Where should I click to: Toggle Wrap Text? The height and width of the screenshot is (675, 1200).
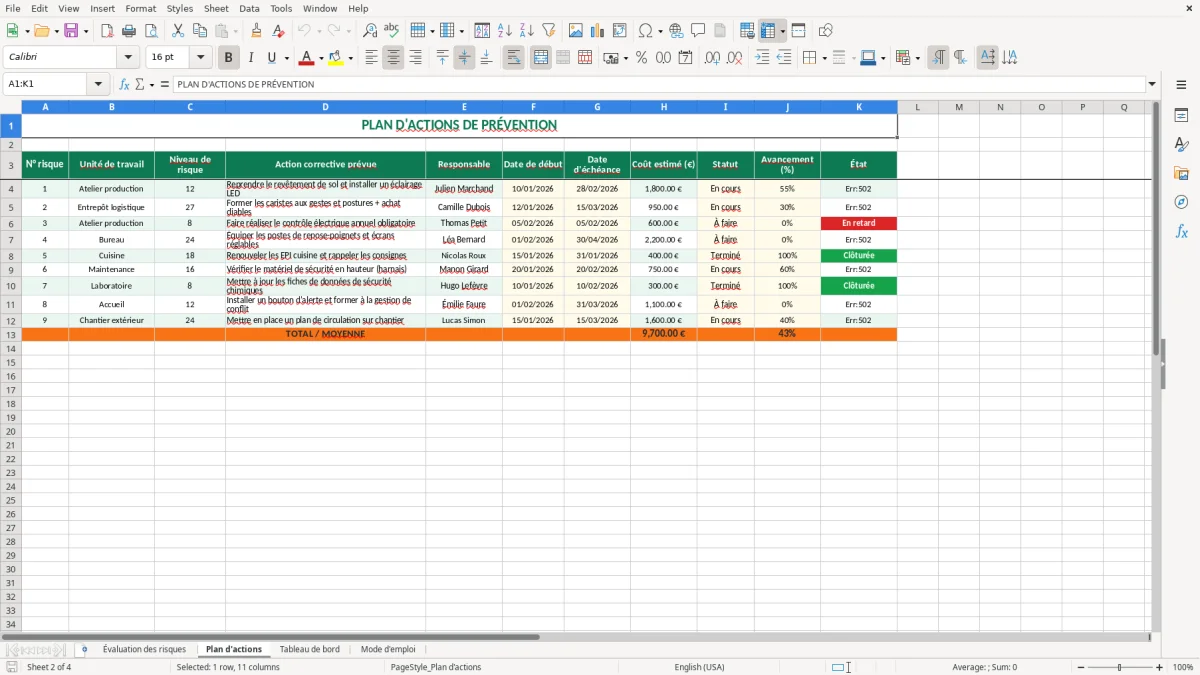click(514, 58)
